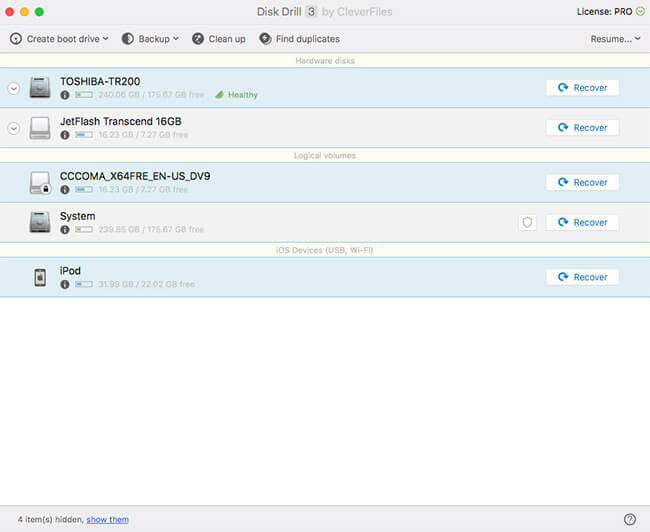This screenshot has height=532, width=650.
Task: Click JetFlash Transcend storage usage bar
Action: pos(84,135)
